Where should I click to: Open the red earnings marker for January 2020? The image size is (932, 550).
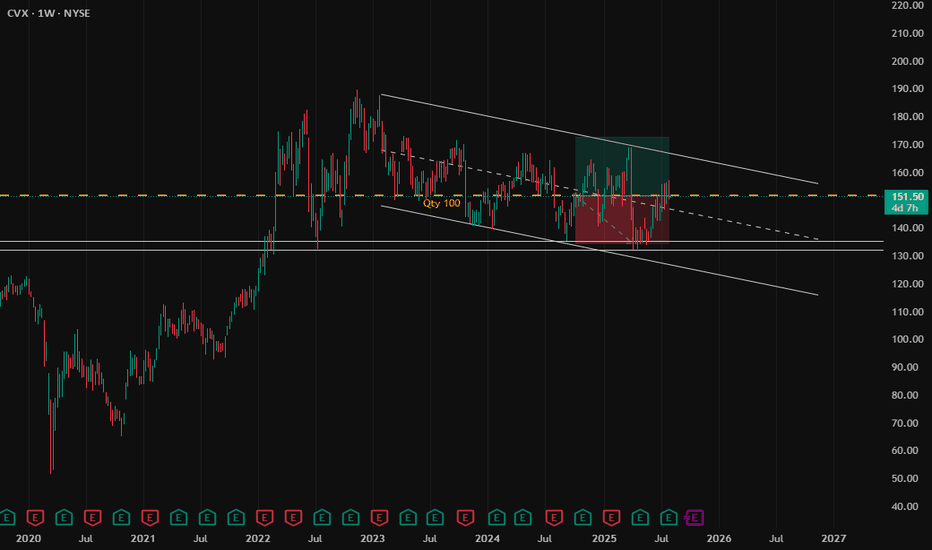pyautogui.click(x=35, y=518)
